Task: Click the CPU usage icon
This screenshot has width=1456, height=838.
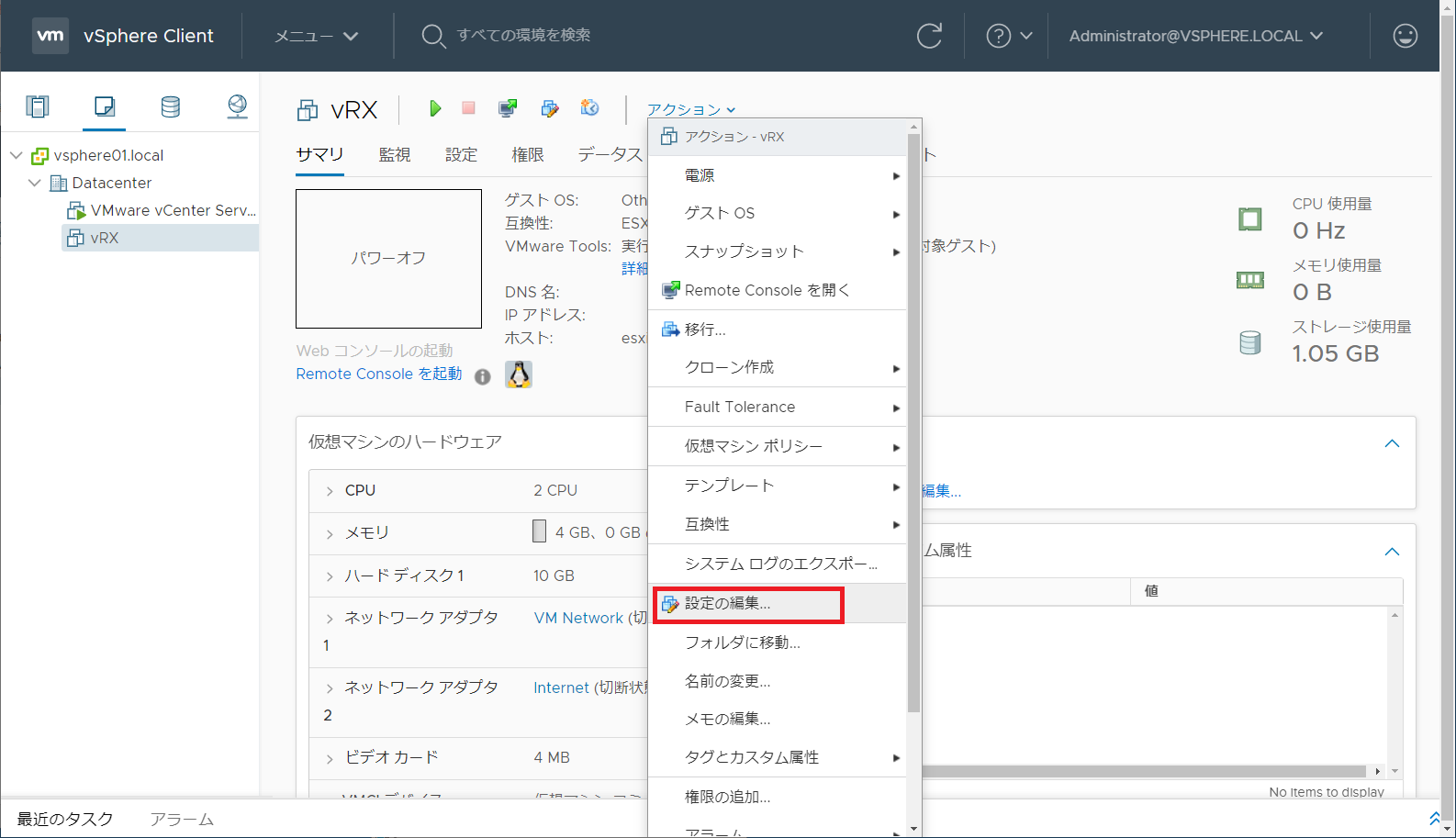Action: click(x=1249, y=219)
